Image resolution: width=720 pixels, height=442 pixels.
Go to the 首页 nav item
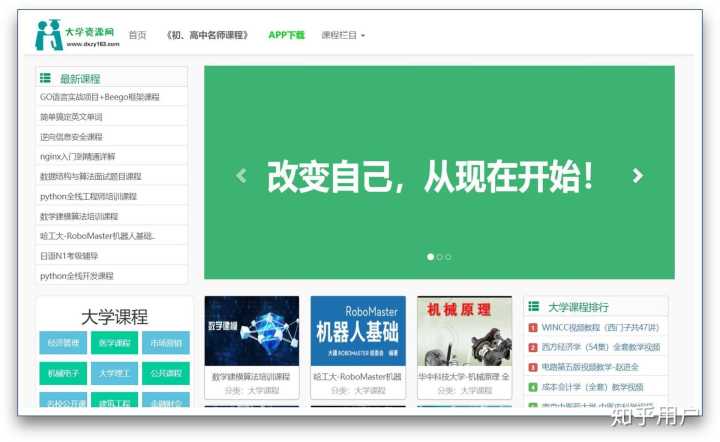(137, 35)
